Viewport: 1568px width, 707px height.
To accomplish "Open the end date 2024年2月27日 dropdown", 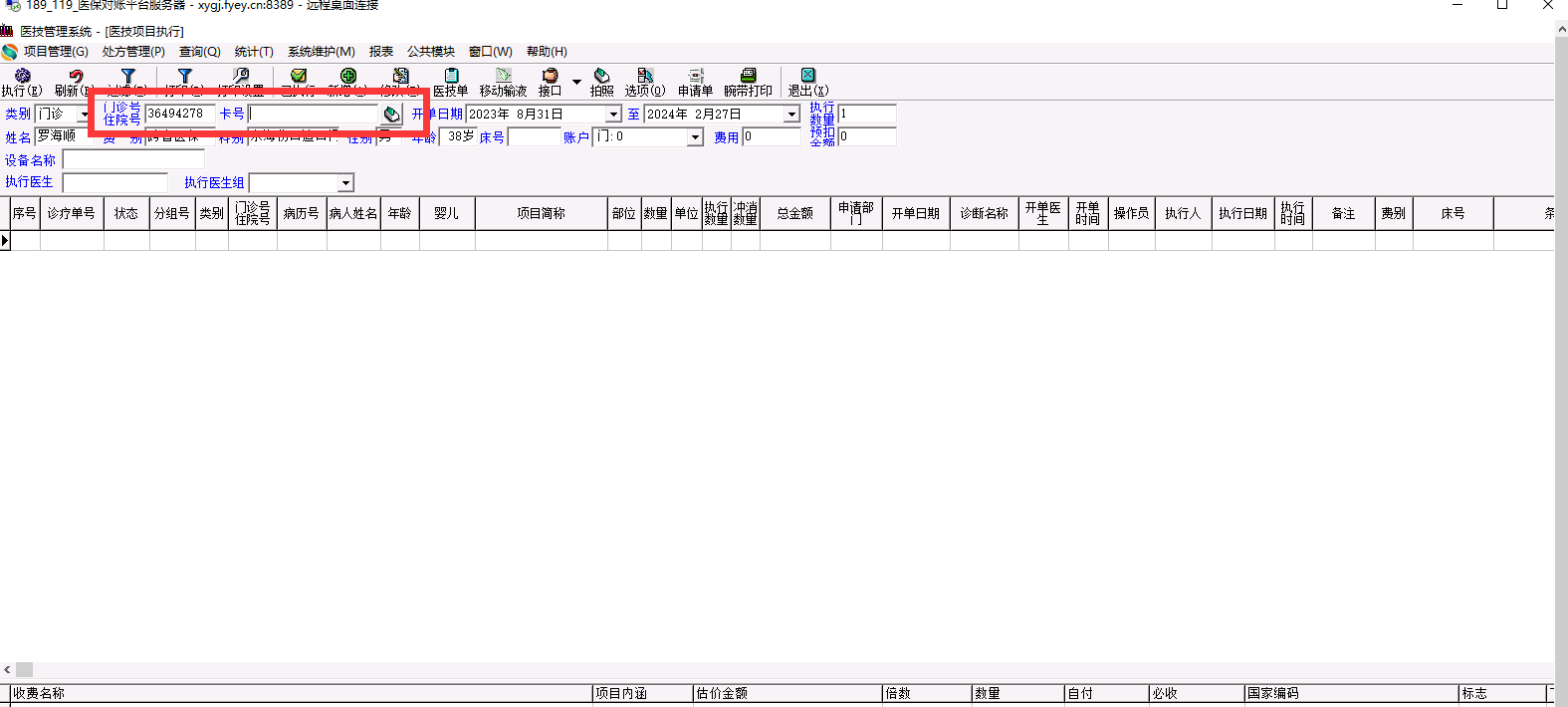I will (x=791, y=115).
